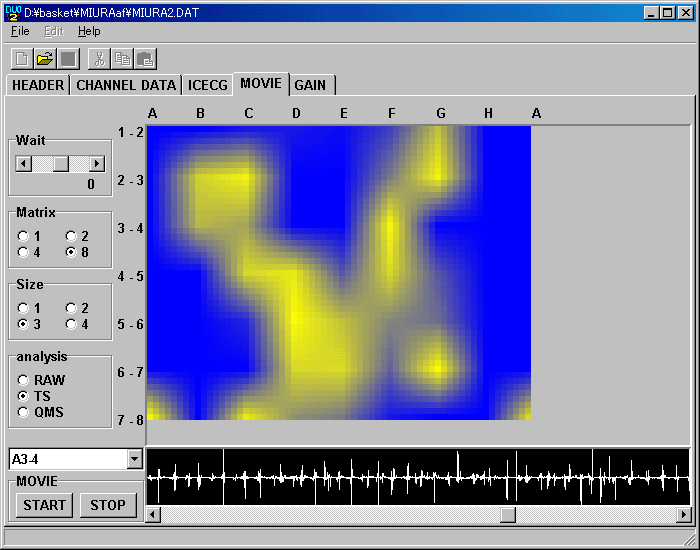This screenshot has height=550, width=700.
Task: Click the Copy toolbar icon
Action: [121, 59]
